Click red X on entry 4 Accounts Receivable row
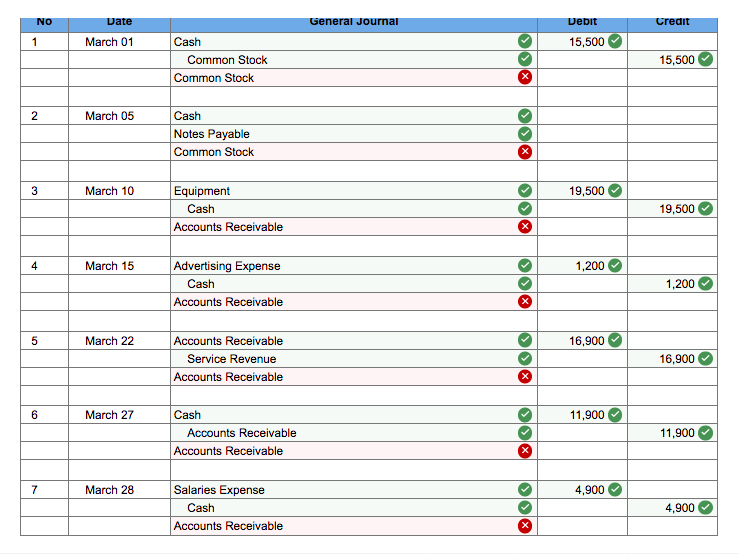This screenshot has height=560, width=739. 525,301
